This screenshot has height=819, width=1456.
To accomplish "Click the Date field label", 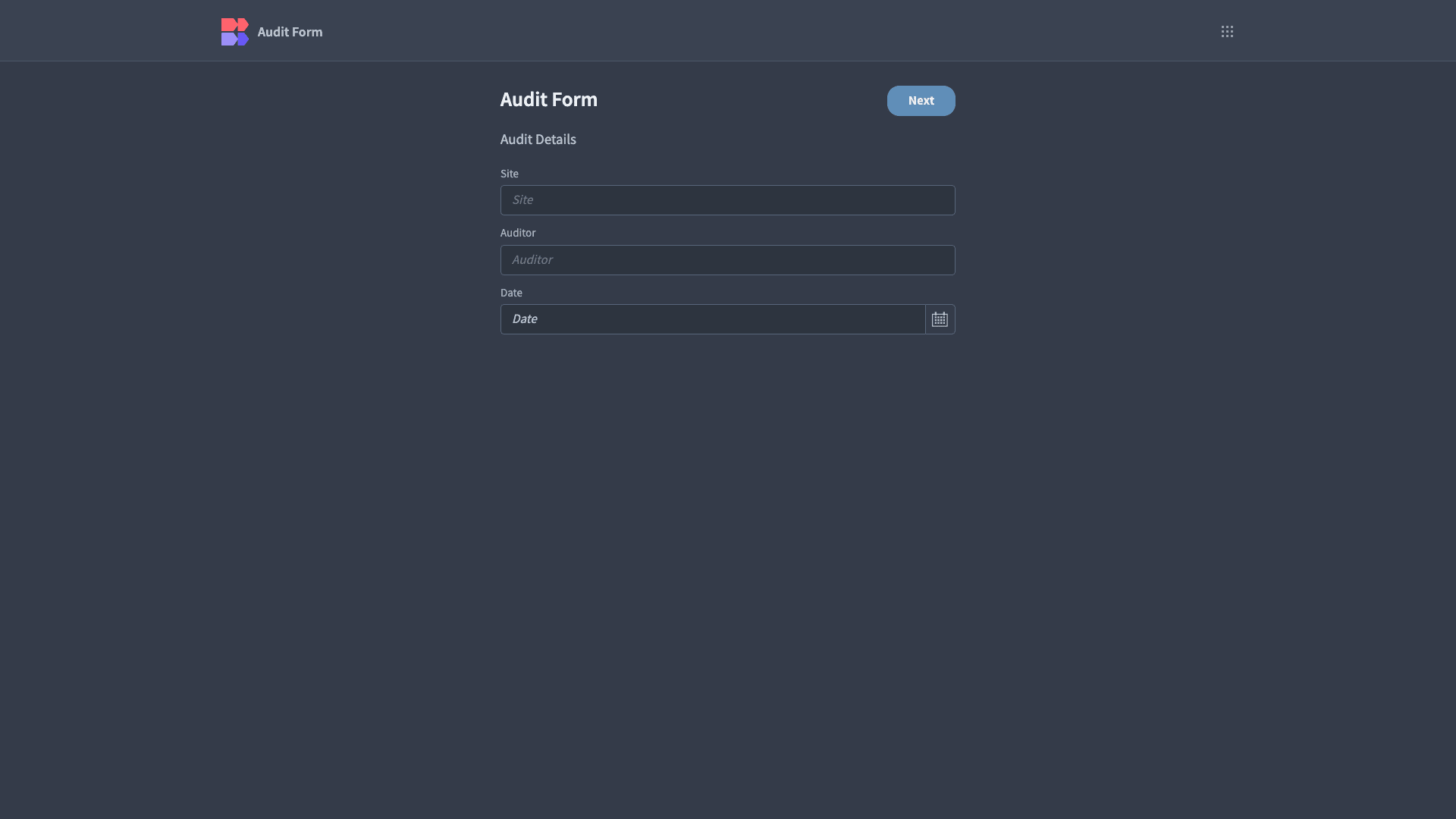I will click(511, 293).
